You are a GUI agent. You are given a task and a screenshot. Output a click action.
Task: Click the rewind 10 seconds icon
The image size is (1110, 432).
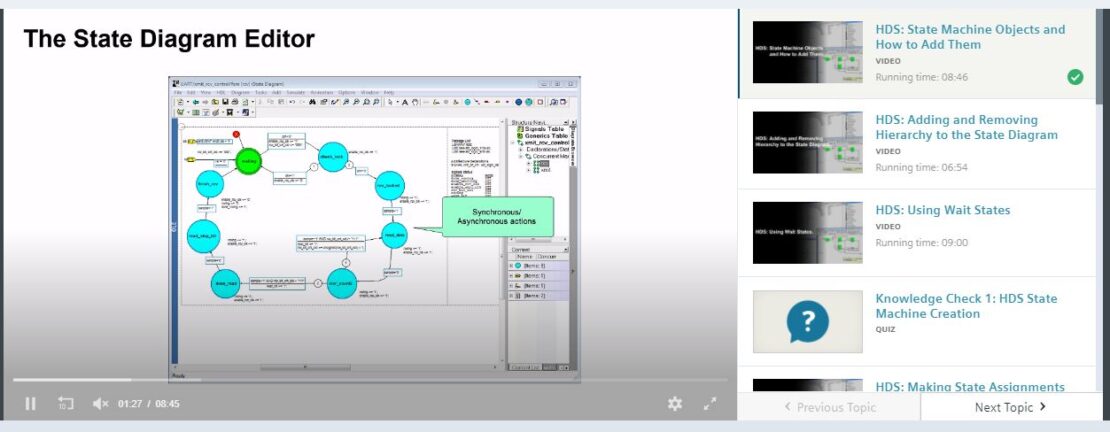[x=66, y=404]
